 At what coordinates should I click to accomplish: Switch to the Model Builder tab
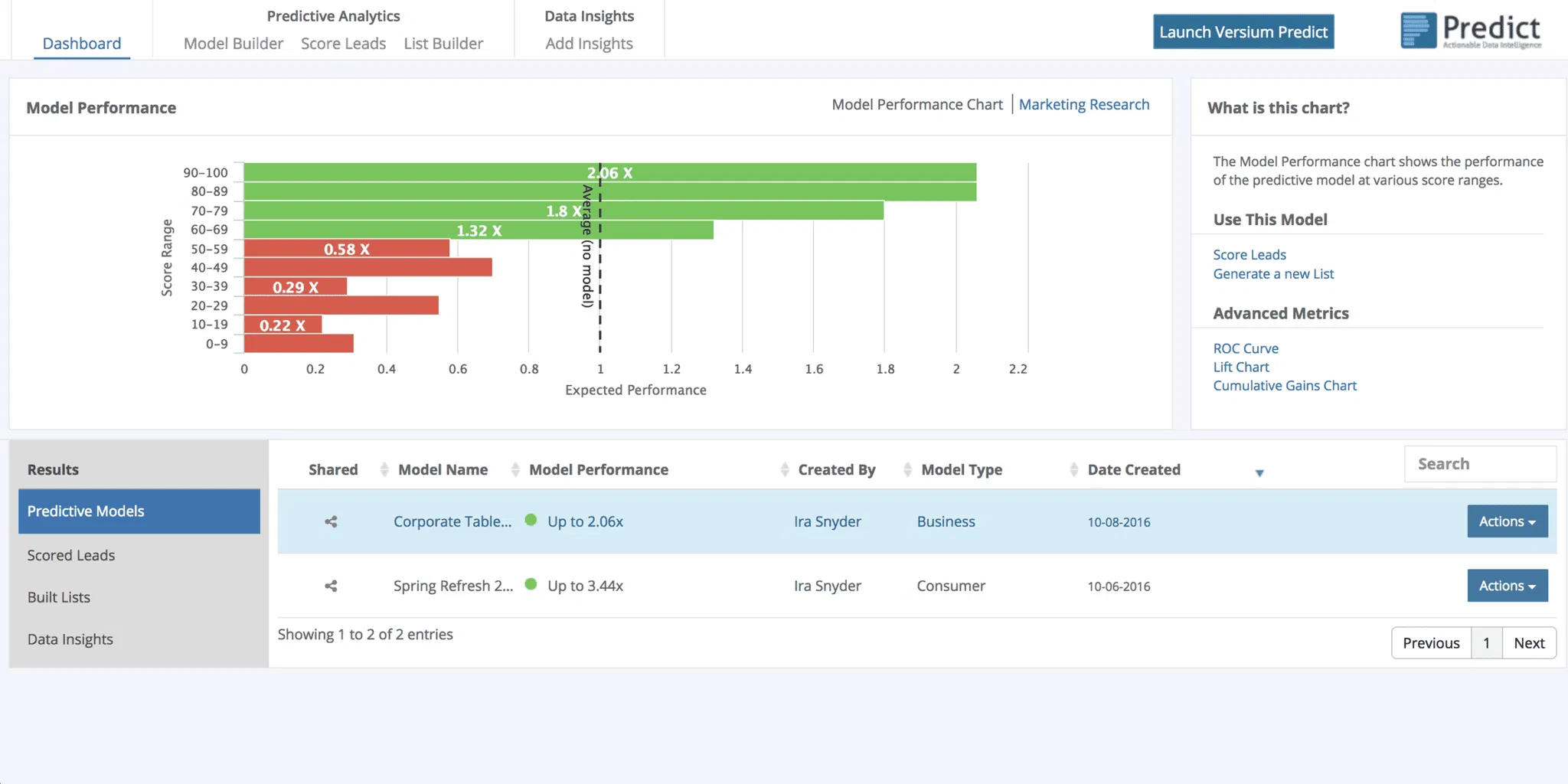pos(234,44)
